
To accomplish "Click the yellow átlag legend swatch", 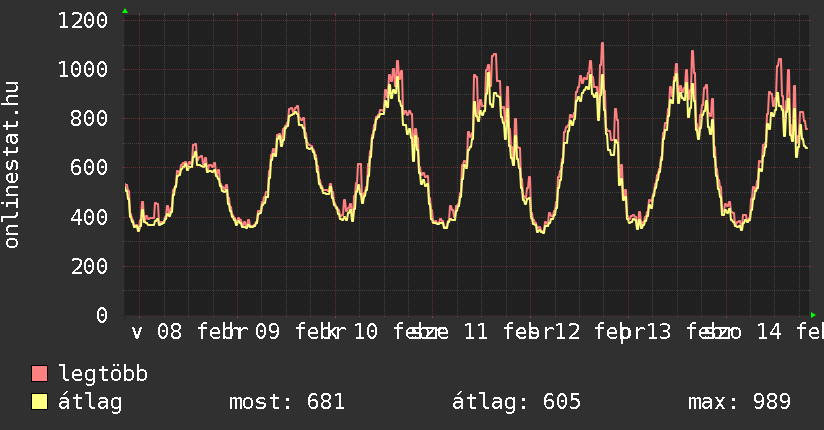I will [40, 402].
